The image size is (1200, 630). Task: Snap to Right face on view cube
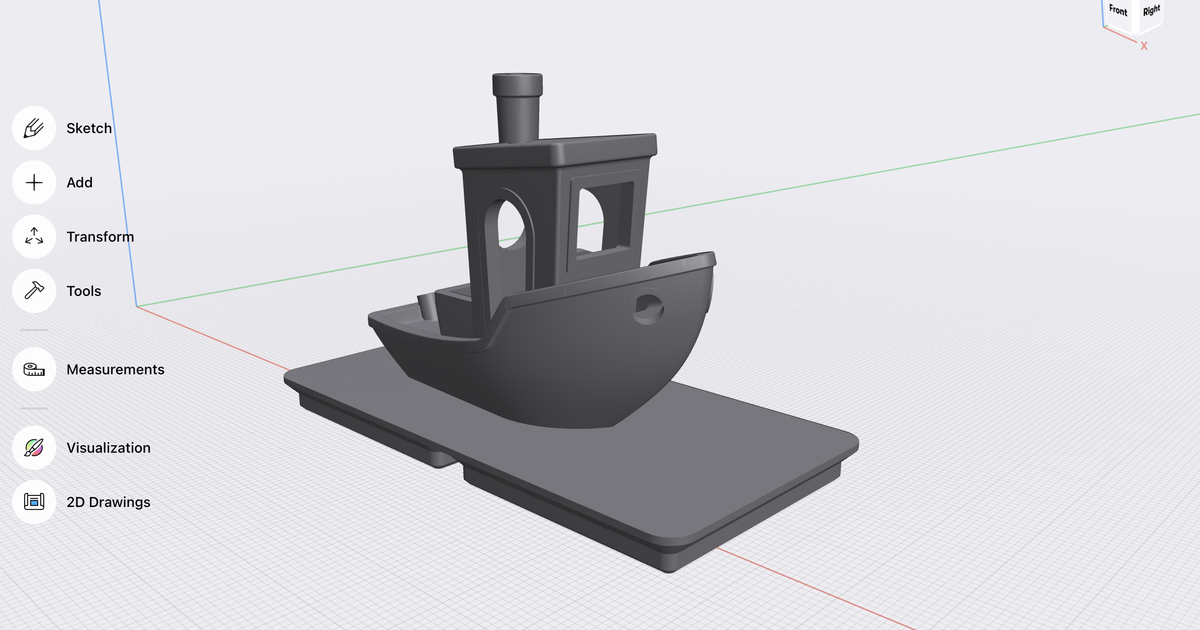tap(1151, 12)
